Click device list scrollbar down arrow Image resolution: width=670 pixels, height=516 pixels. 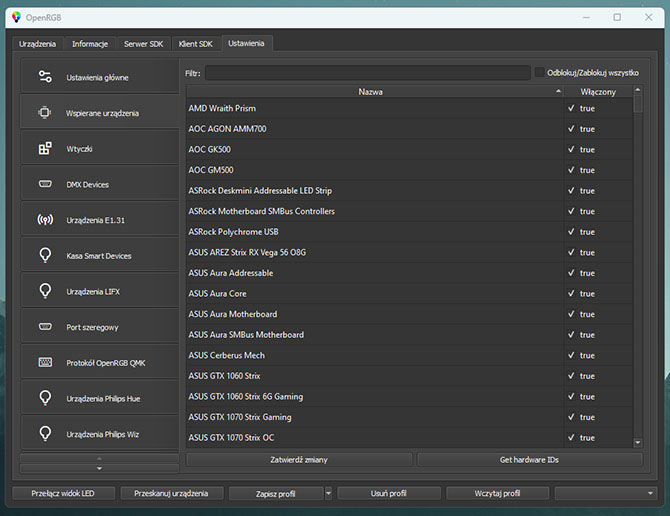tap(638, 443)
